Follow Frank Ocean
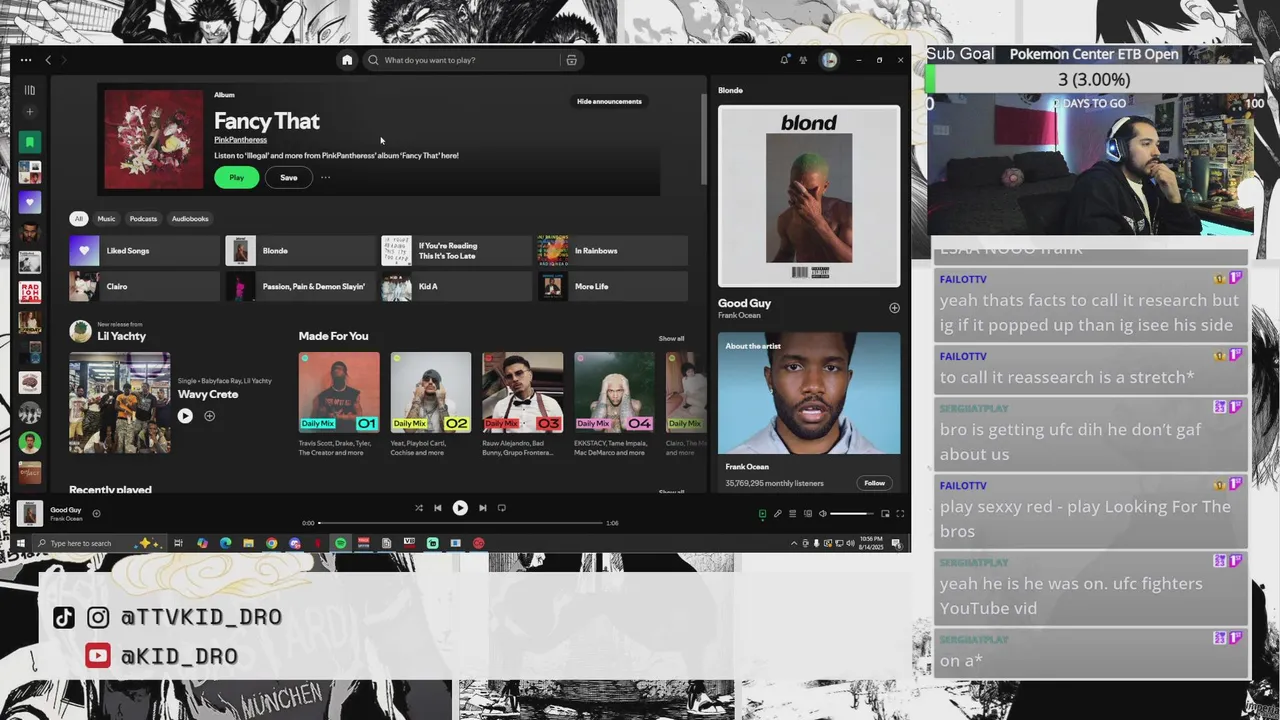The image size is (1280, 720). tap(874, 483)
